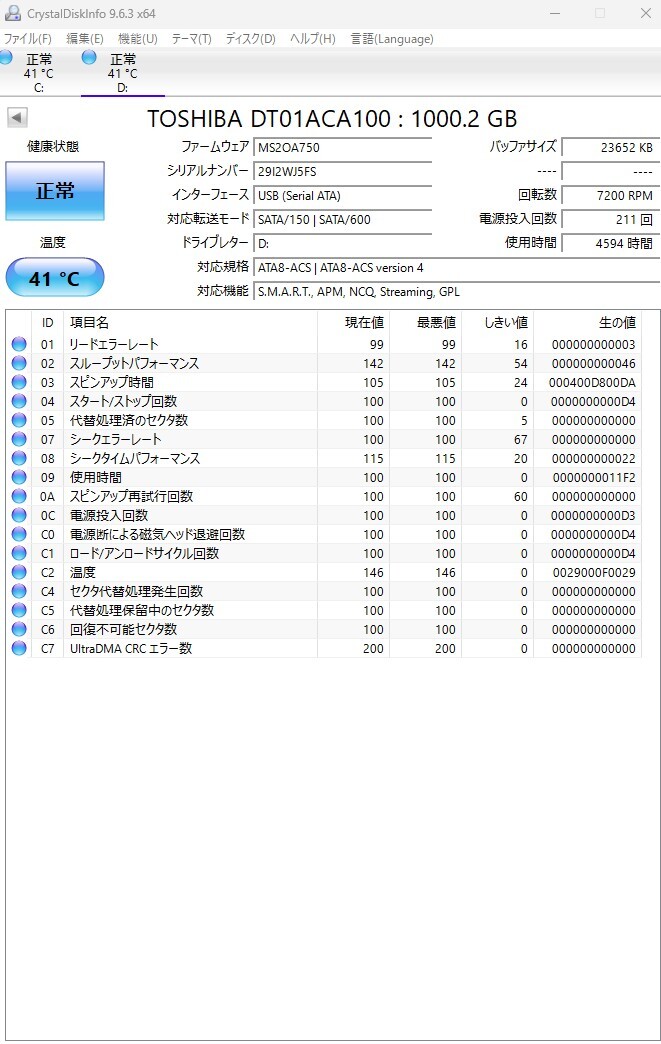Click the 現在値 column header
This screenshot has height=1044, width=661.
[x=353, y=323]
